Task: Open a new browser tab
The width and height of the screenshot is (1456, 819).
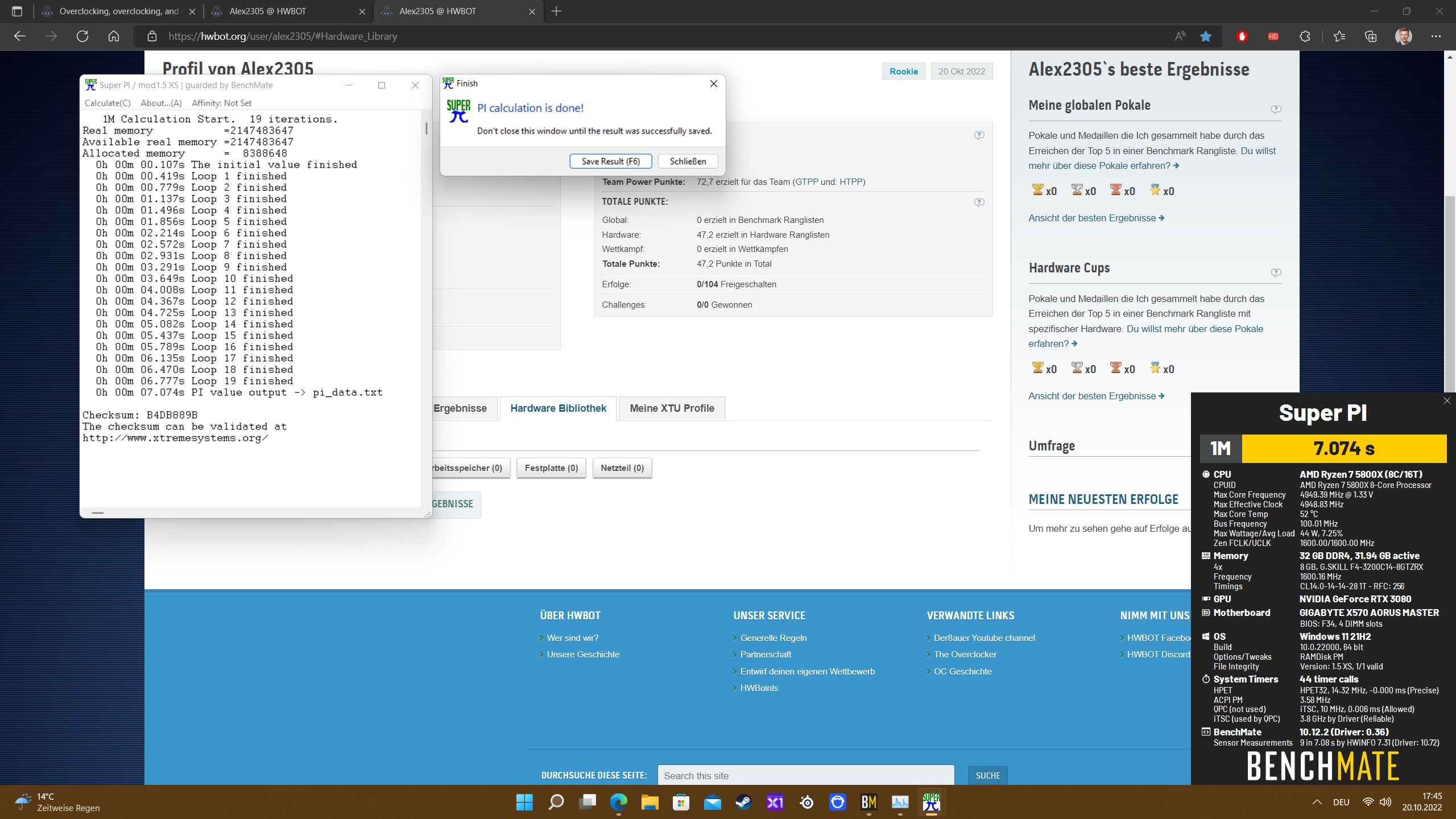Action: pyautogui.click(x=556, y=11)
